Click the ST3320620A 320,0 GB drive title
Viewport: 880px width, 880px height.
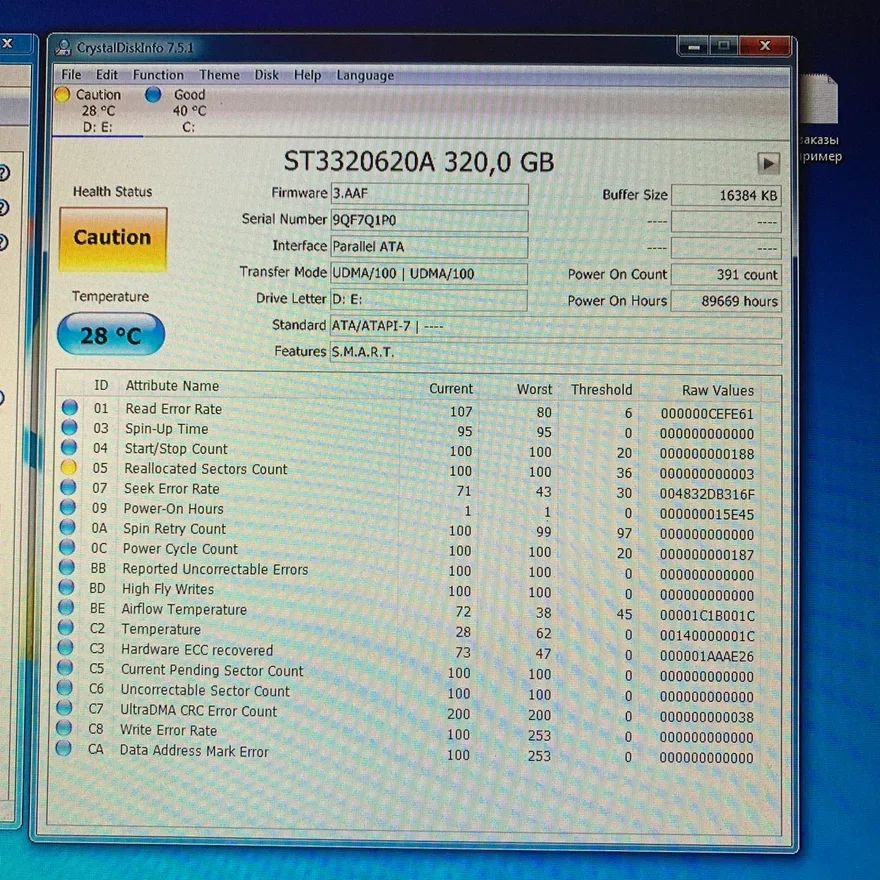point(419,162)
